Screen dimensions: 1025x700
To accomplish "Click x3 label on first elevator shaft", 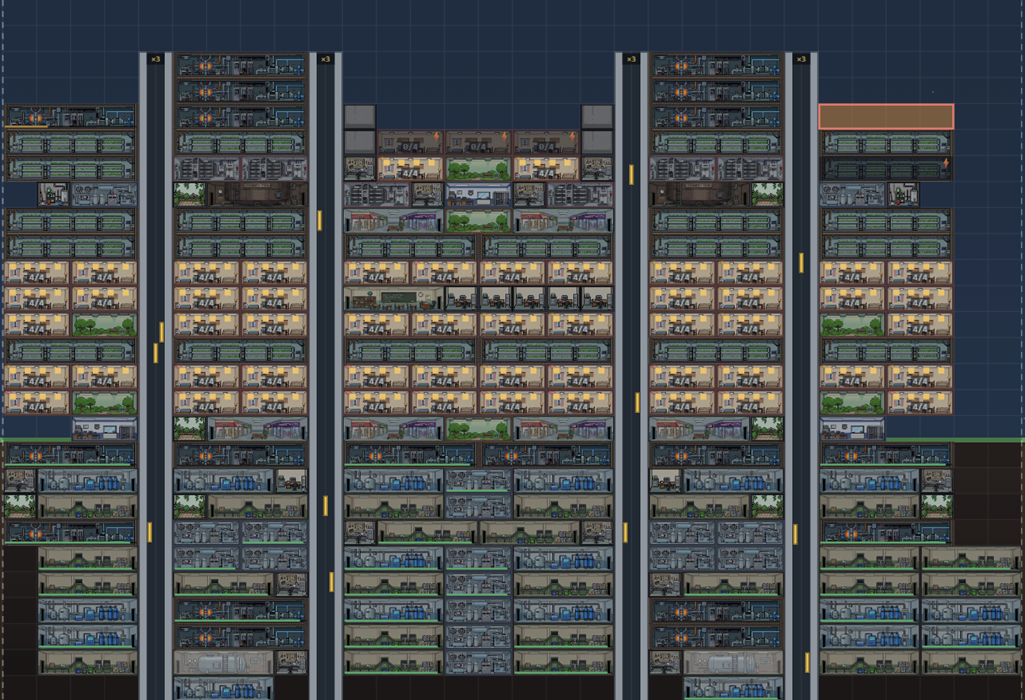I will pos(156,59).
